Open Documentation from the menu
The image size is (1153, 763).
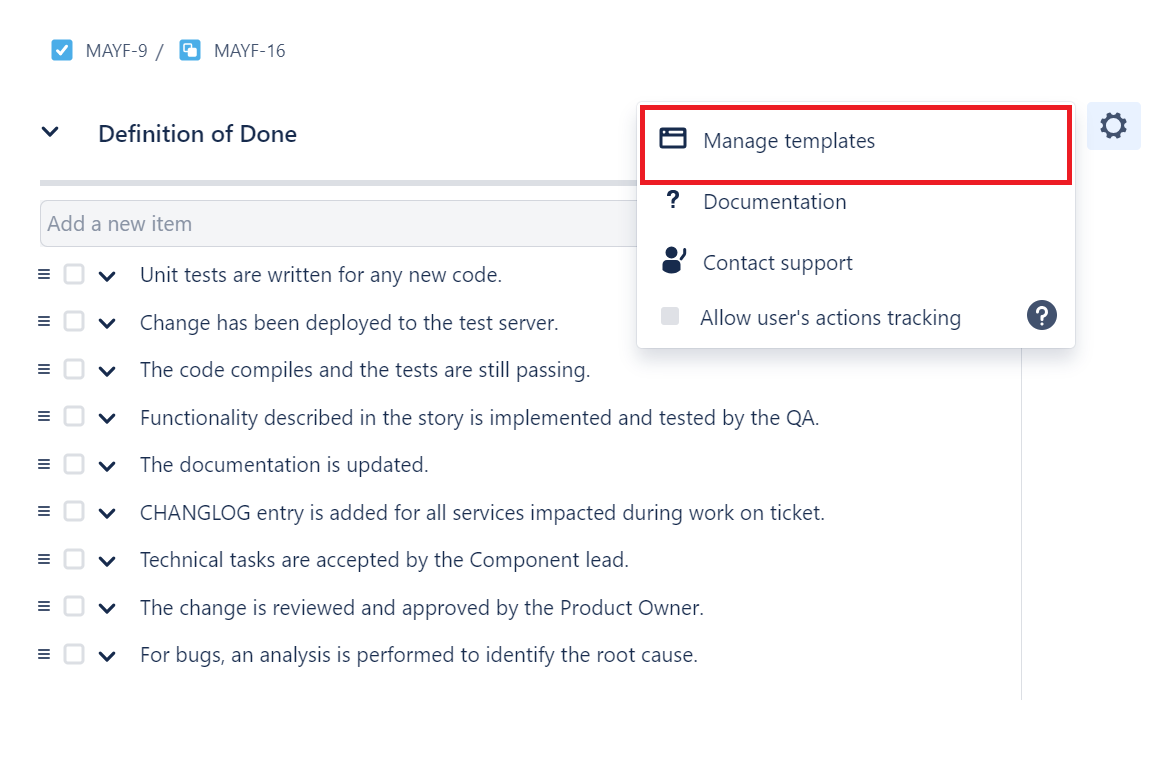[774, 201]
